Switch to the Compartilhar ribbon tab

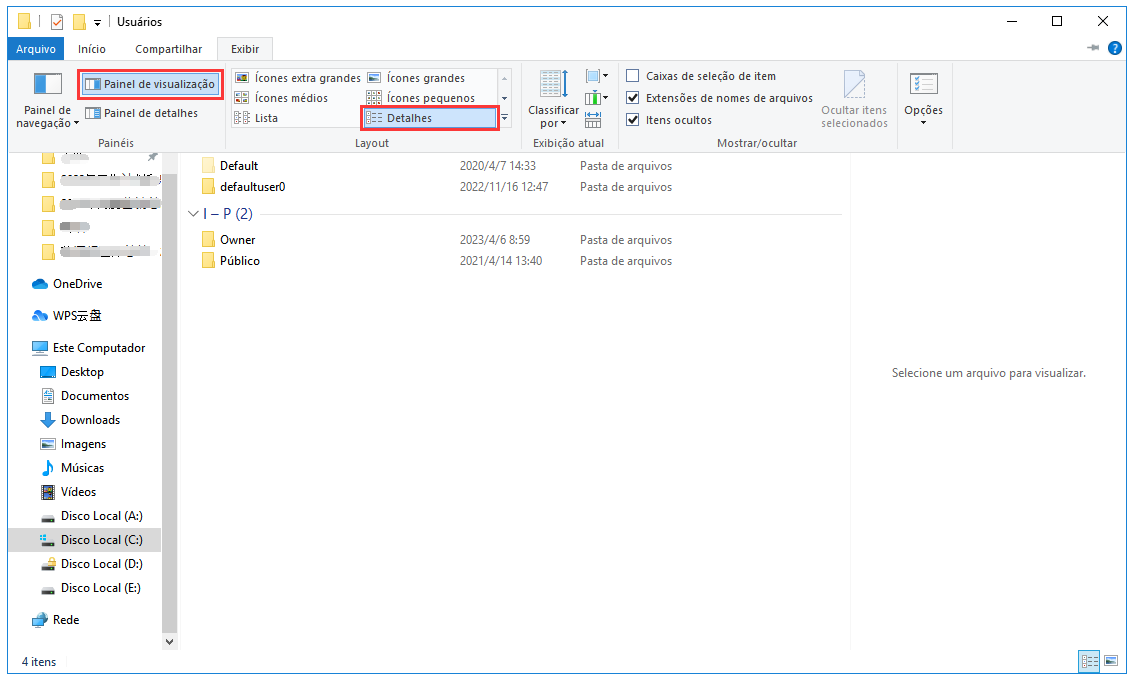tap(168, 49)
